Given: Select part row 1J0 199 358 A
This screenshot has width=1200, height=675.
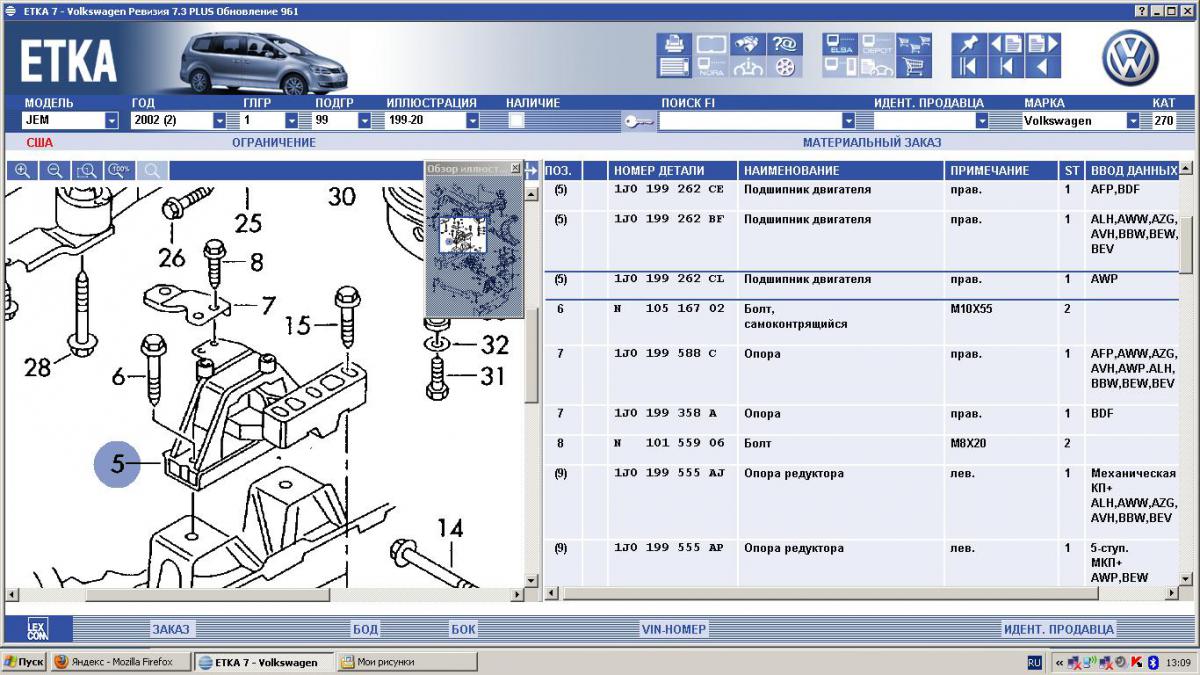Looking at the screenshot, I should [x=861, y=419].
